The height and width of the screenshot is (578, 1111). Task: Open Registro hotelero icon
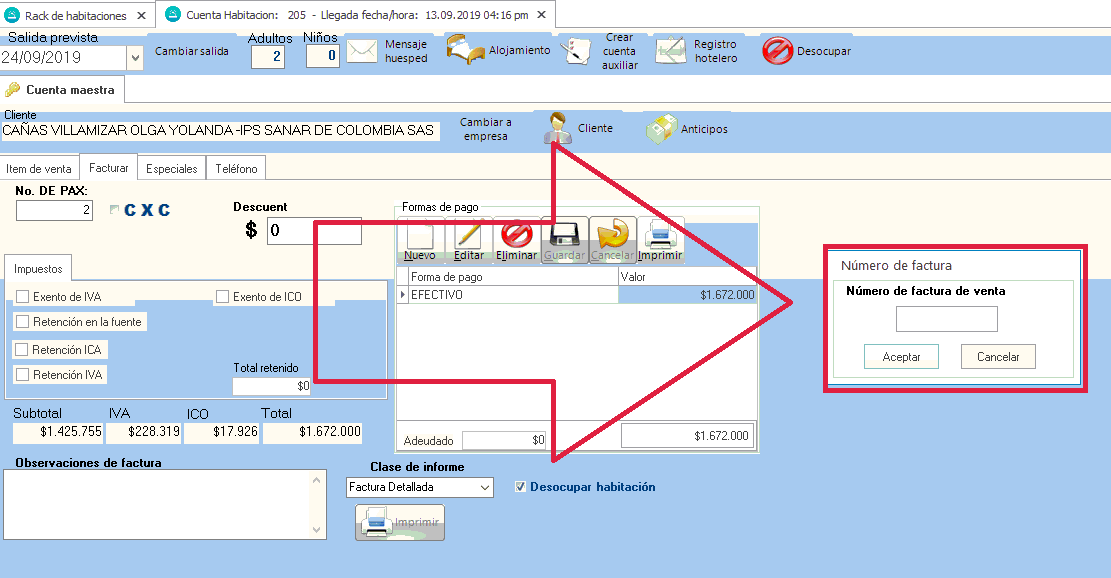click(x=670, y=51)
